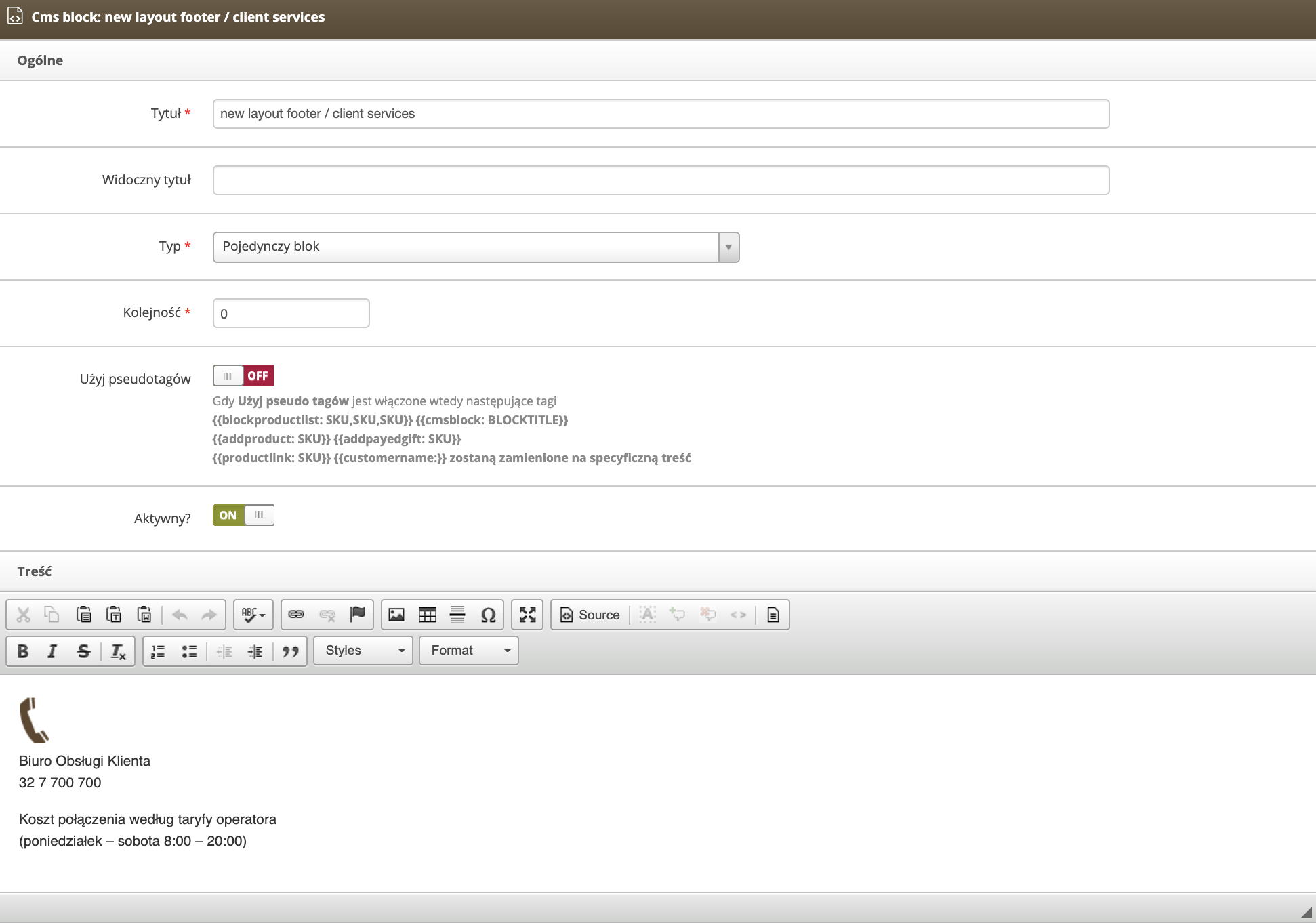This screenshot has width=1316, height=923.
Task: Click the Block Quote icon
Action: click(x=291, y=651)
